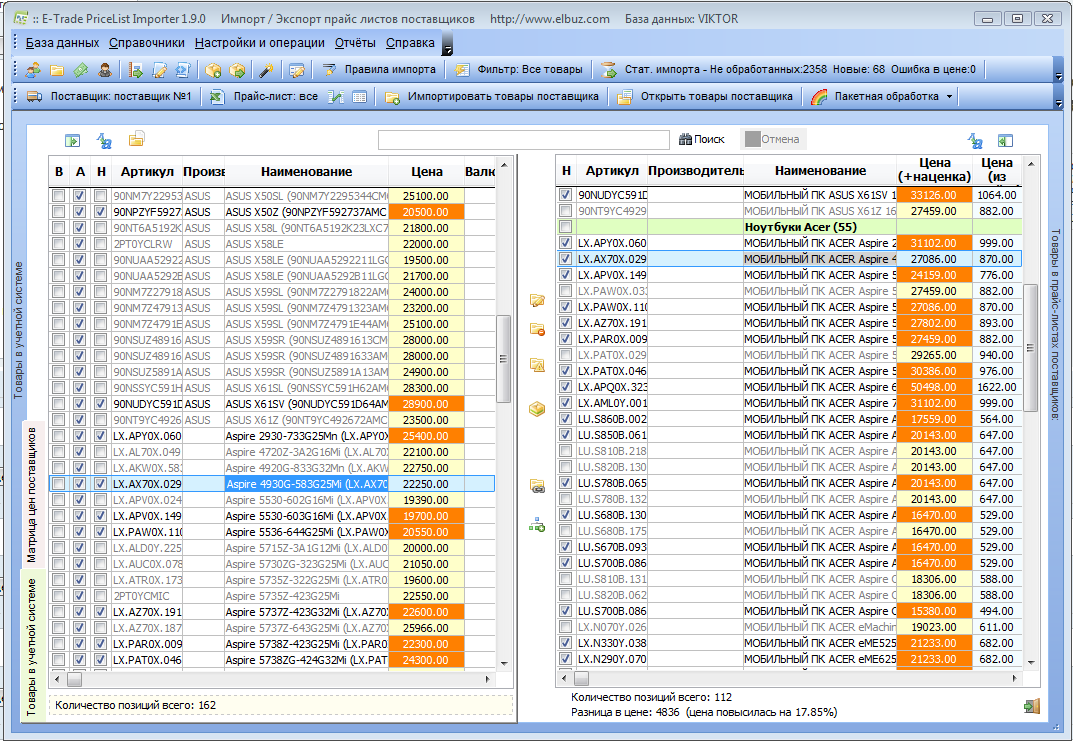The height and width of the screenshot is (742, 1073).
Task: Click the Поиск search button
Action: coord(701,140)
